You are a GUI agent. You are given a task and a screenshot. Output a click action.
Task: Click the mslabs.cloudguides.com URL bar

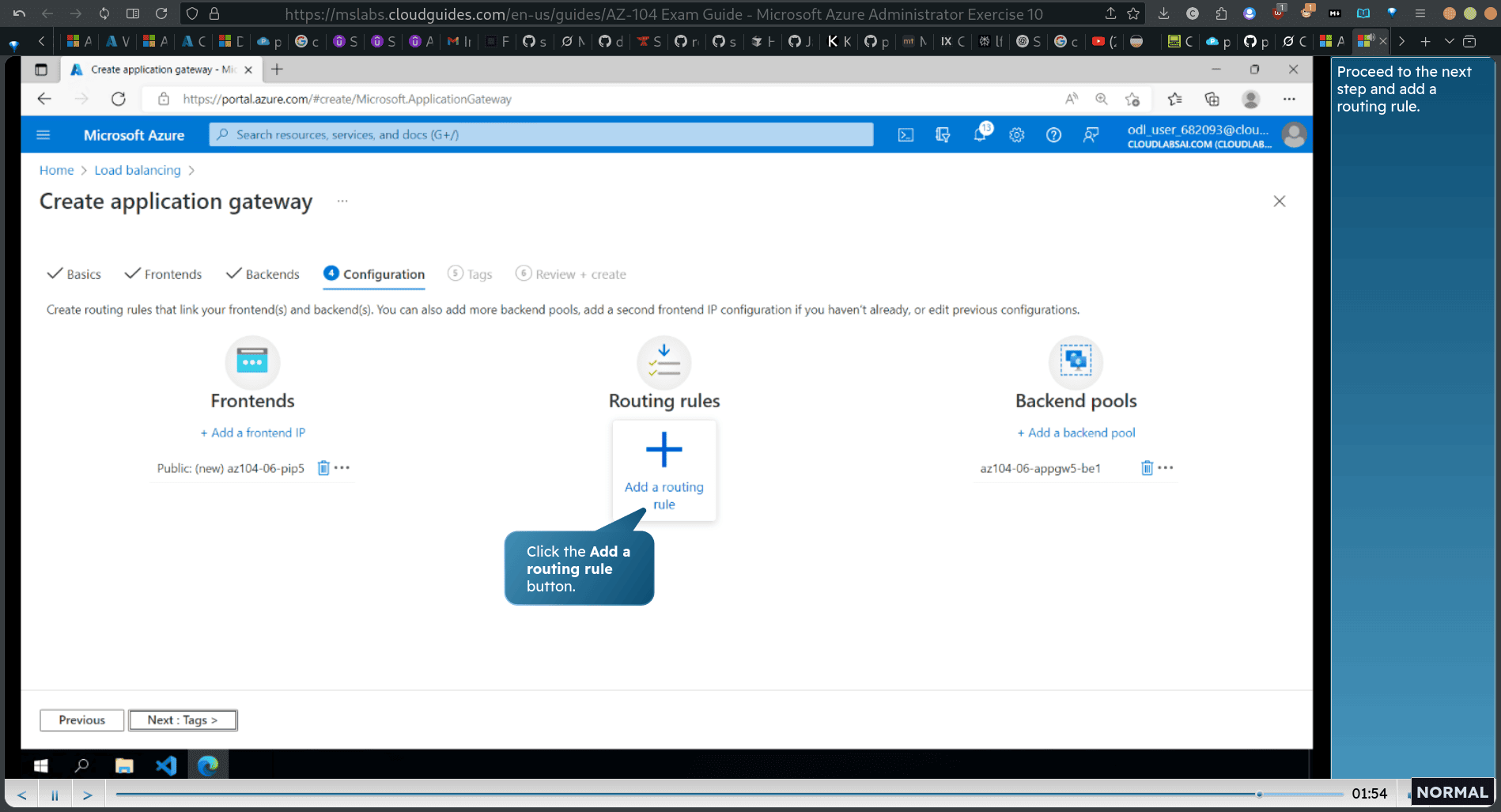(x=663, y=14)
